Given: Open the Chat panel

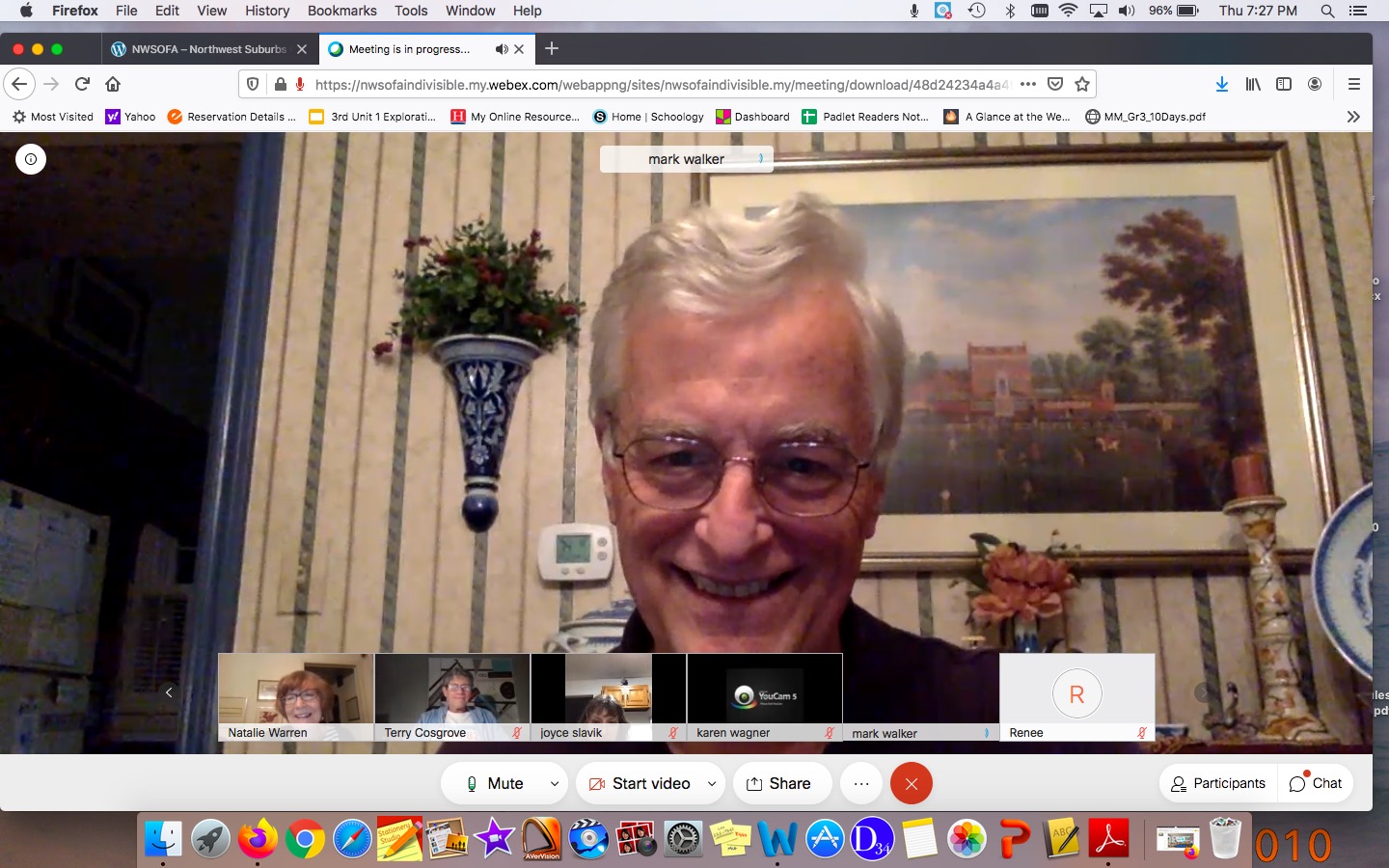Looking at the screenshot, I should pyautogui.click(x=1316, y=783).
